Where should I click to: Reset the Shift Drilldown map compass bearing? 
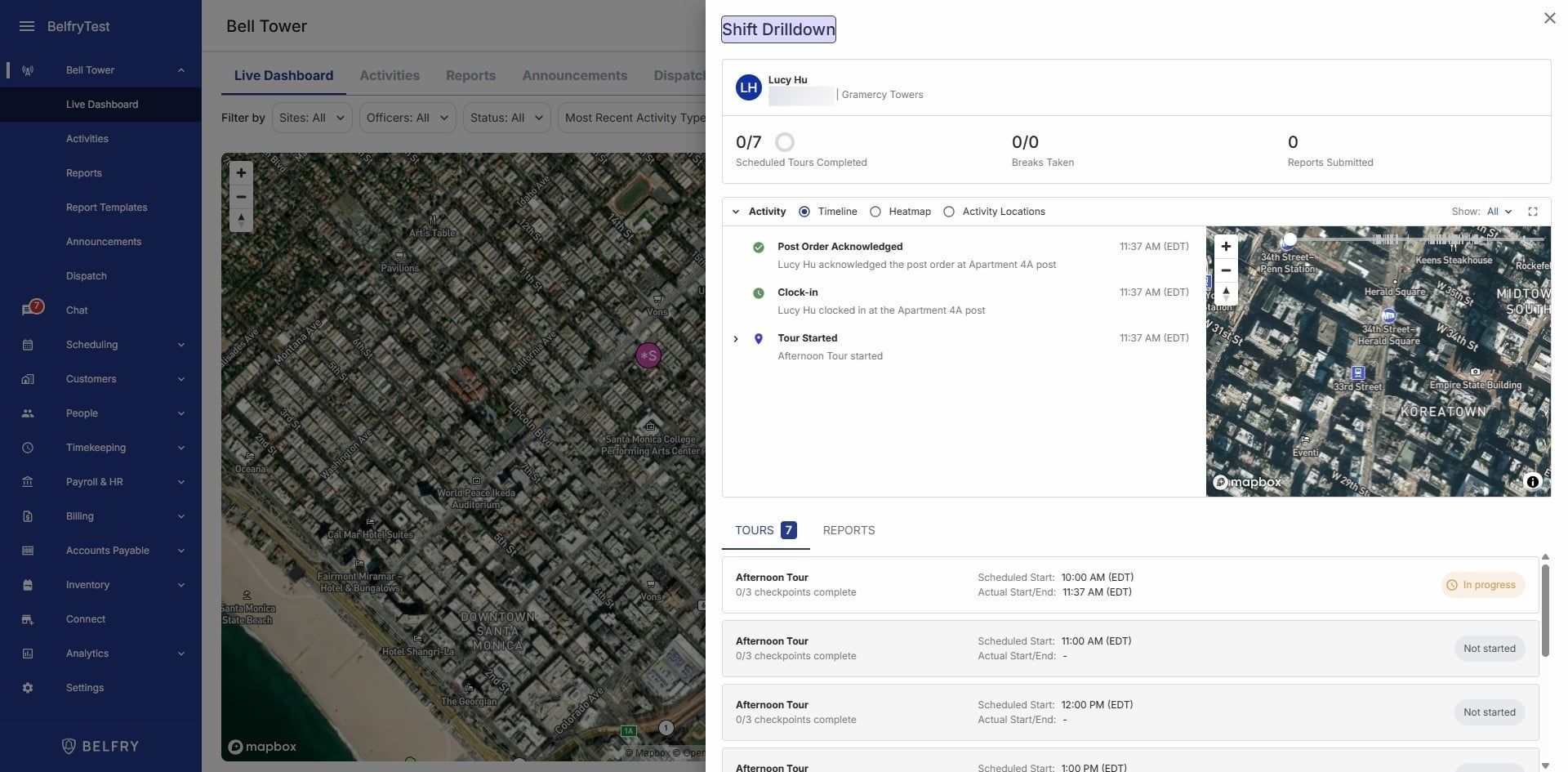1226,293
